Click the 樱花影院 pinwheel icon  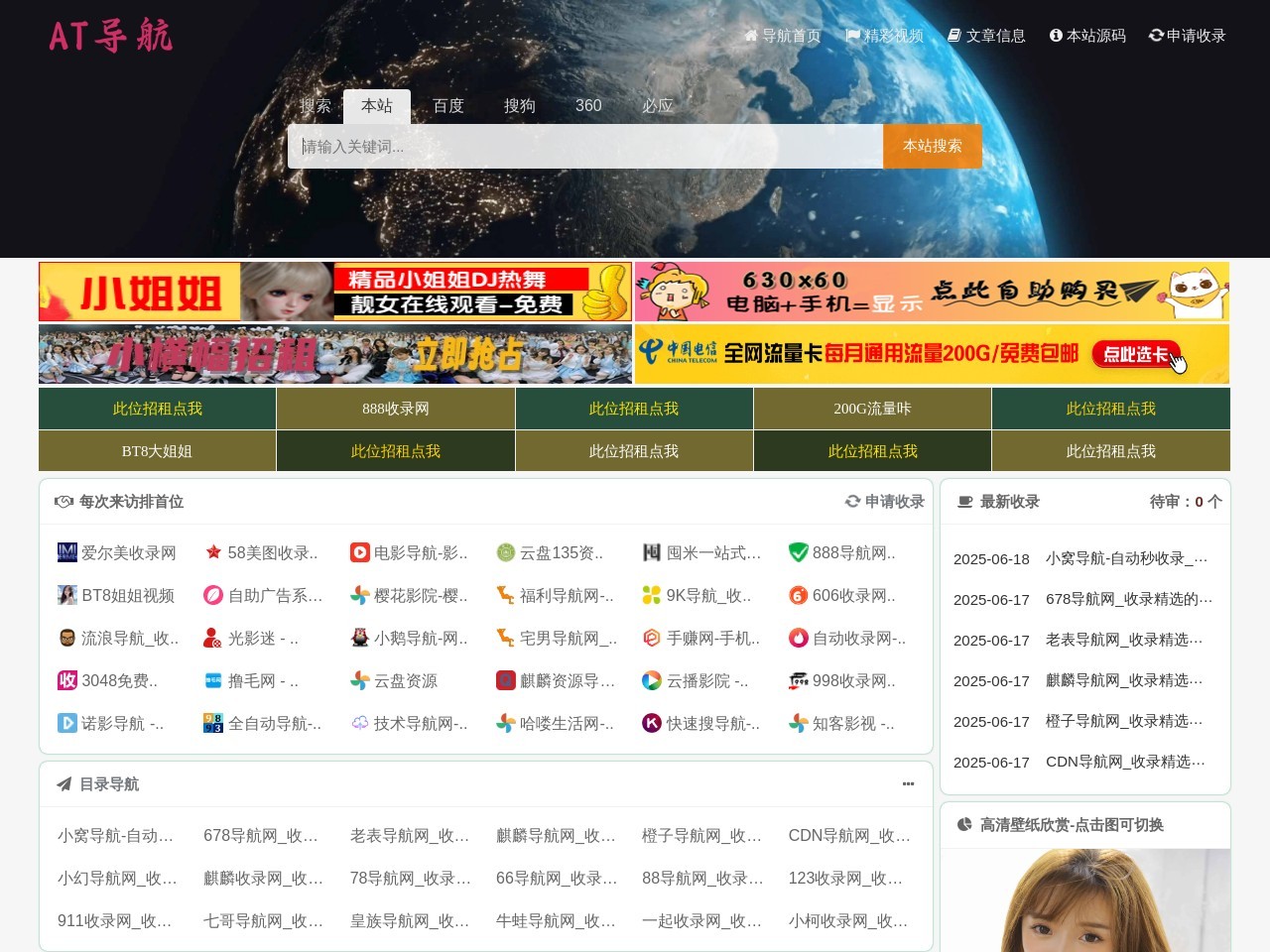(360, 595)
